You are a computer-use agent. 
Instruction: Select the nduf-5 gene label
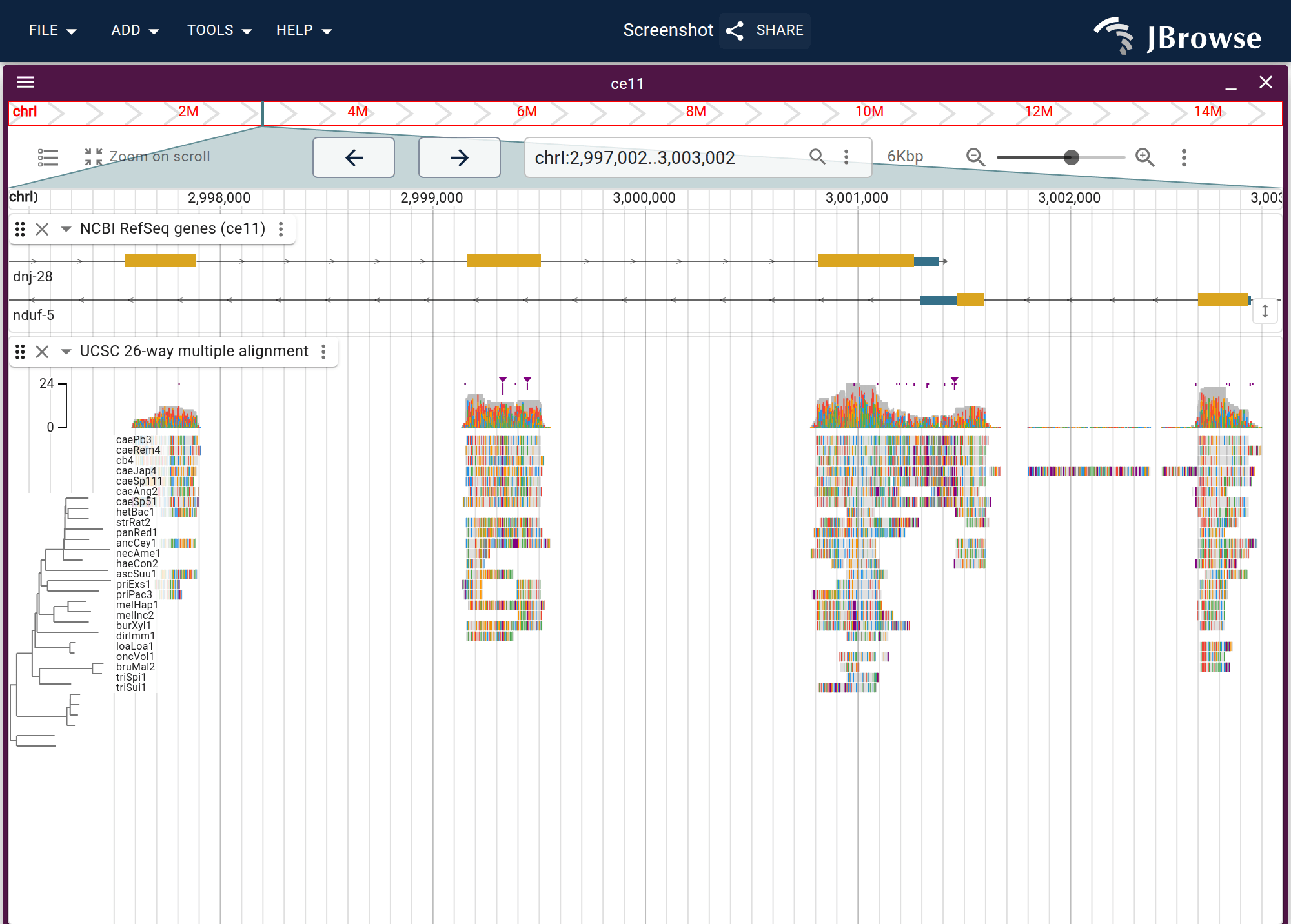(34, 316)
